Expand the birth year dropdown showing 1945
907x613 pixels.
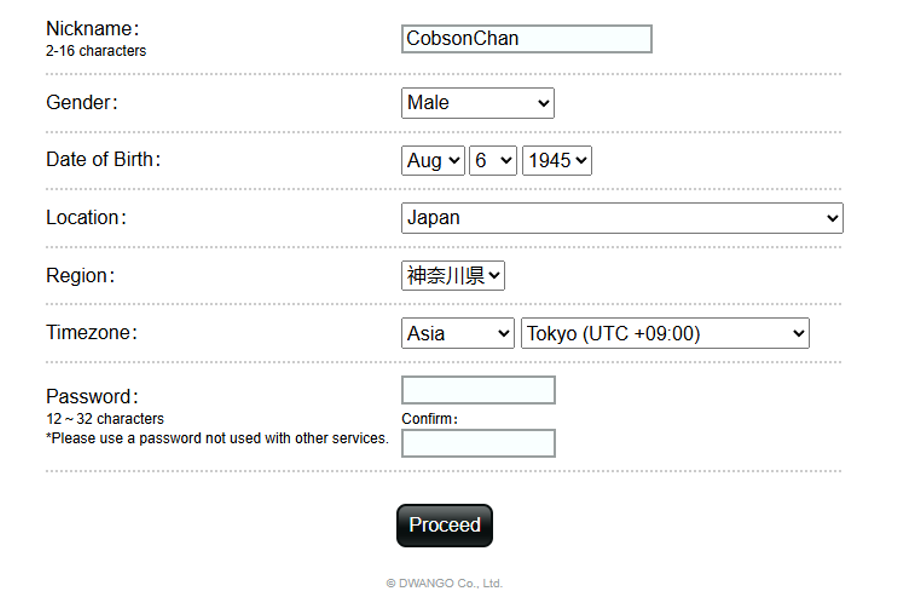pyautogui.click(x=557, y=160)
